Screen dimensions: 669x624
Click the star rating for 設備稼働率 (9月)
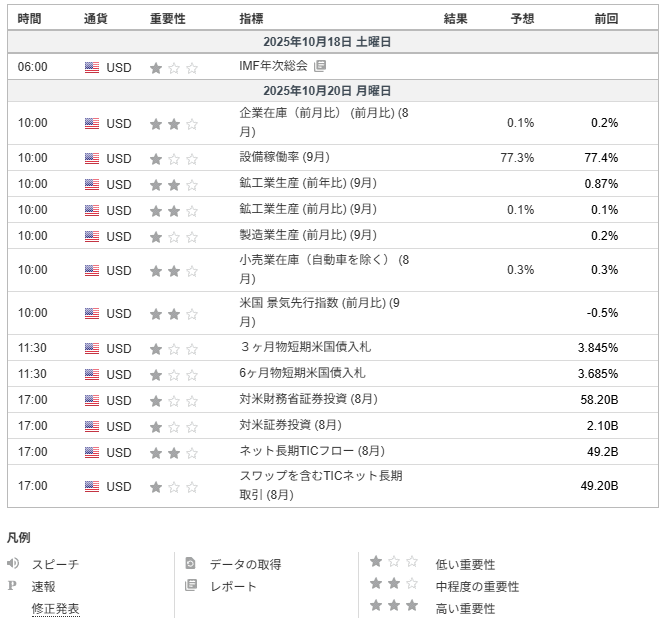pos(174,158)
